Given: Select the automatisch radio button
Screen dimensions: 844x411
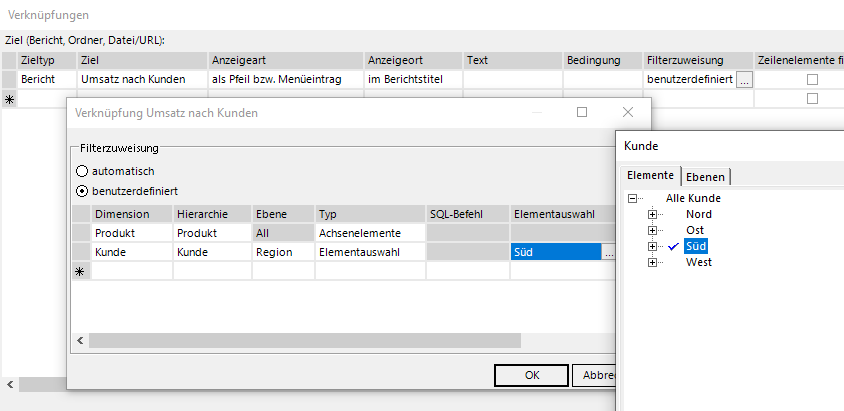Looking at the screenshot, I should pyautogui.click(x=82, y=171).
